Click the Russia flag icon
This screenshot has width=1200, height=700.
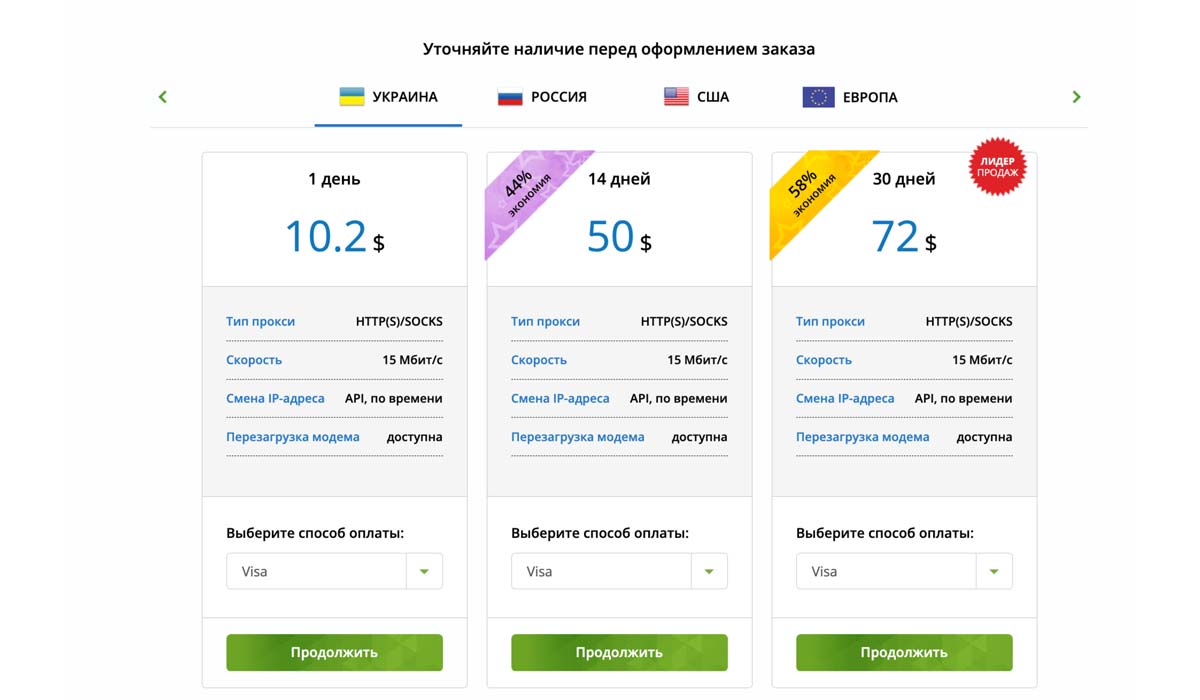(510, 97)
